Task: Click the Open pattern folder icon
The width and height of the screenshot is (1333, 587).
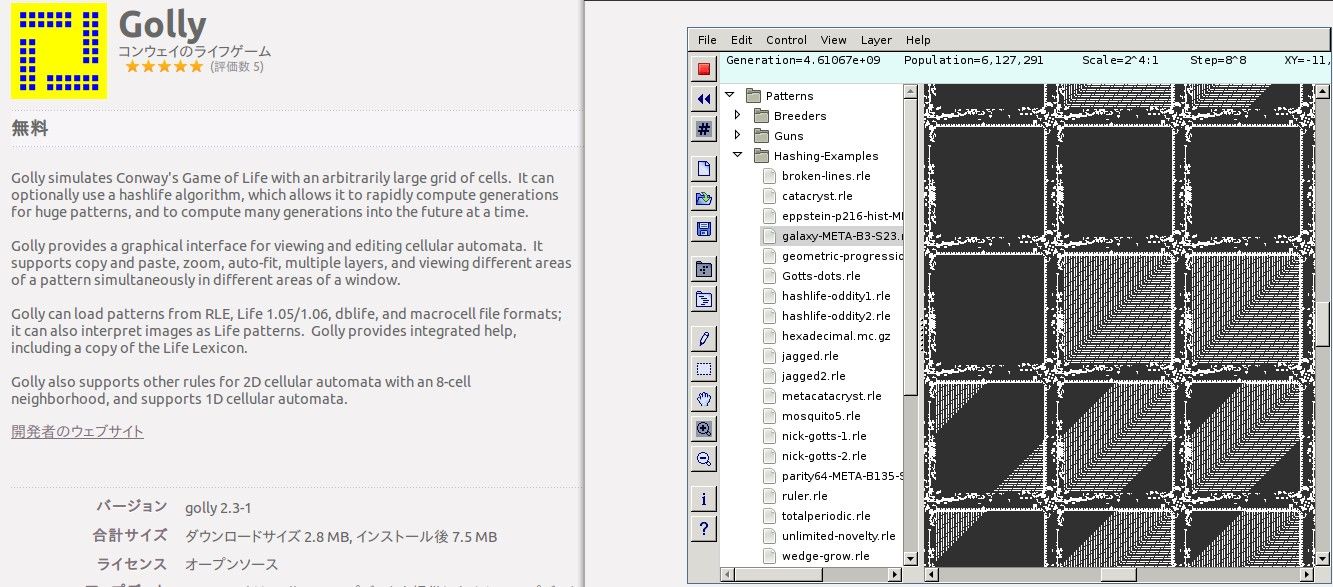Action: click(x=704, y=199)
